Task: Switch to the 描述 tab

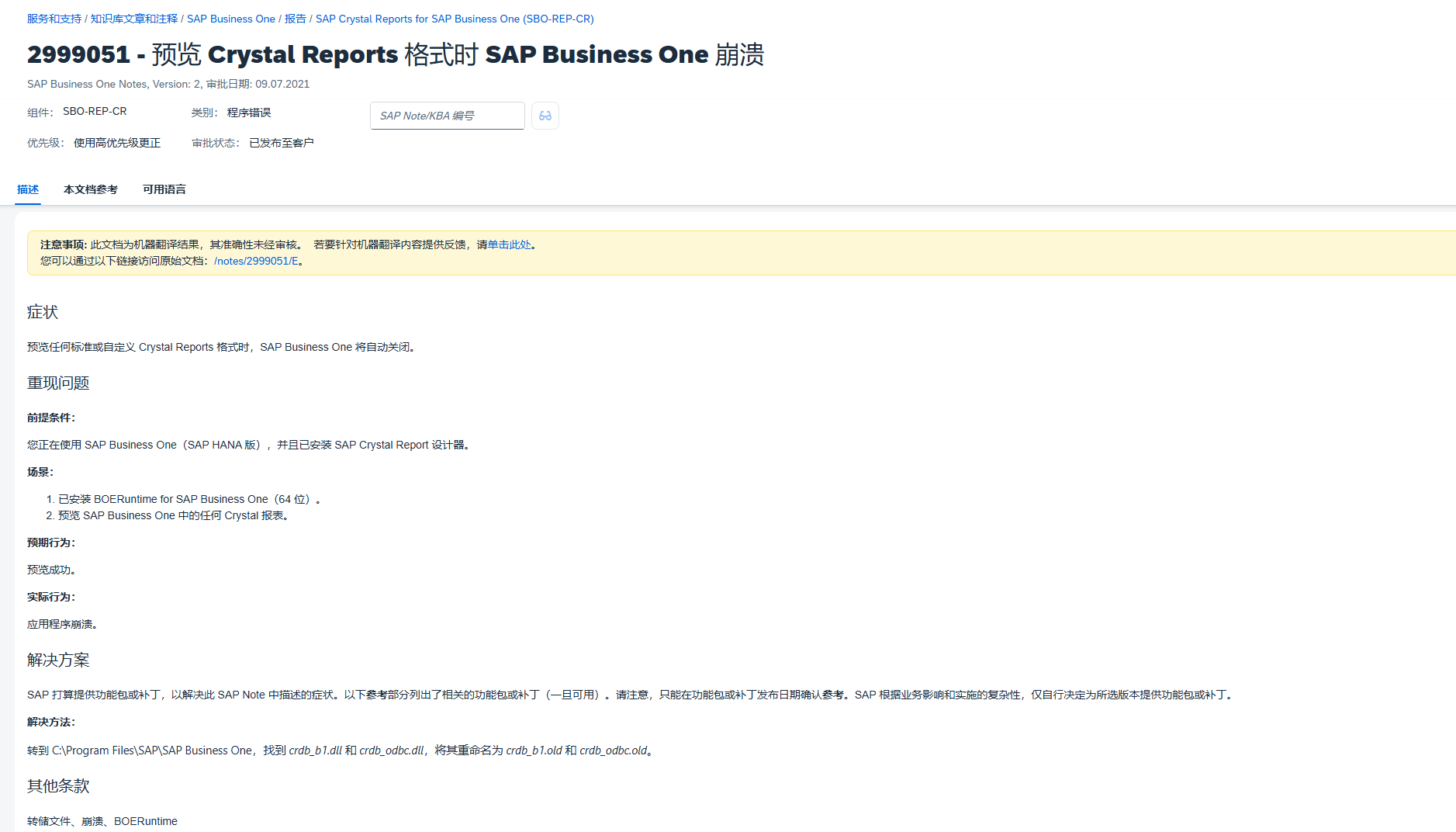Action: (x=28, y=189)
